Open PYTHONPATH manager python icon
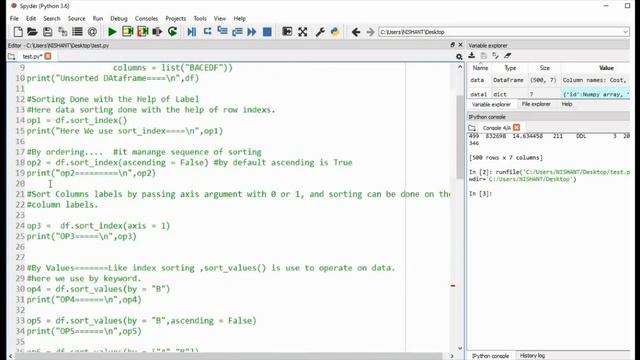 335,32
